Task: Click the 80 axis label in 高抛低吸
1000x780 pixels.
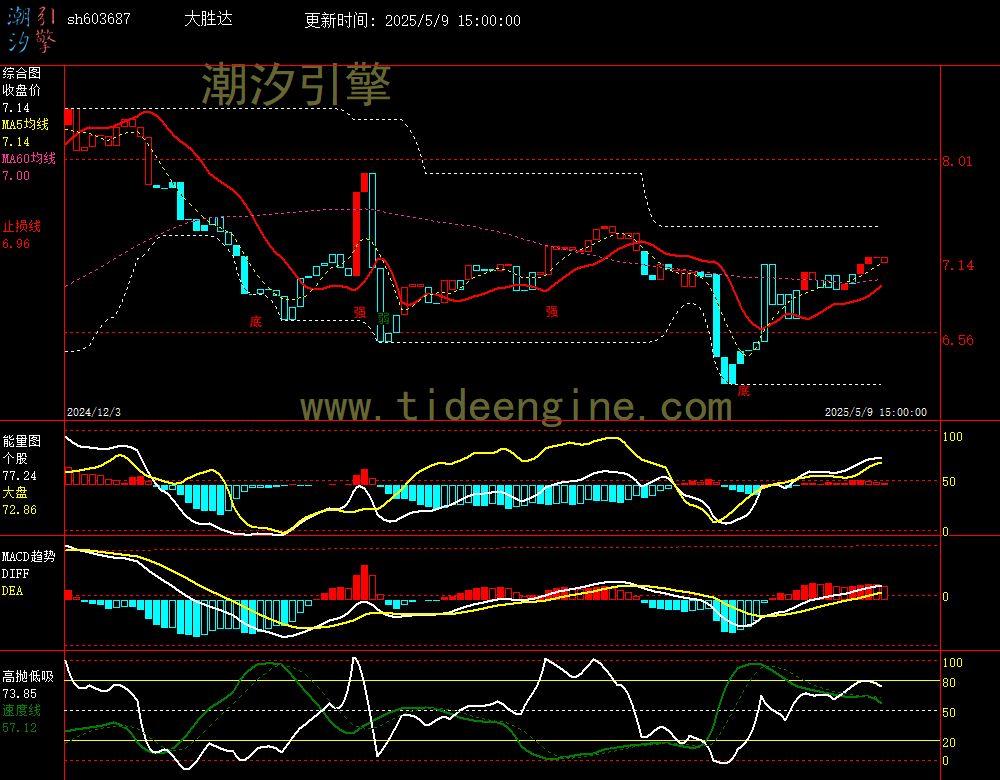Action: 949,683
